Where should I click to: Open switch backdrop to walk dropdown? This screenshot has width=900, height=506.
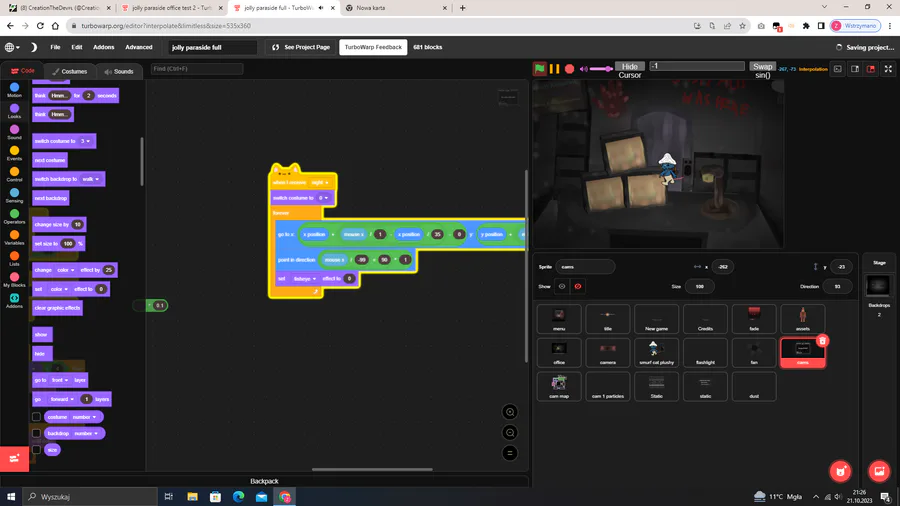pos(91,179)
